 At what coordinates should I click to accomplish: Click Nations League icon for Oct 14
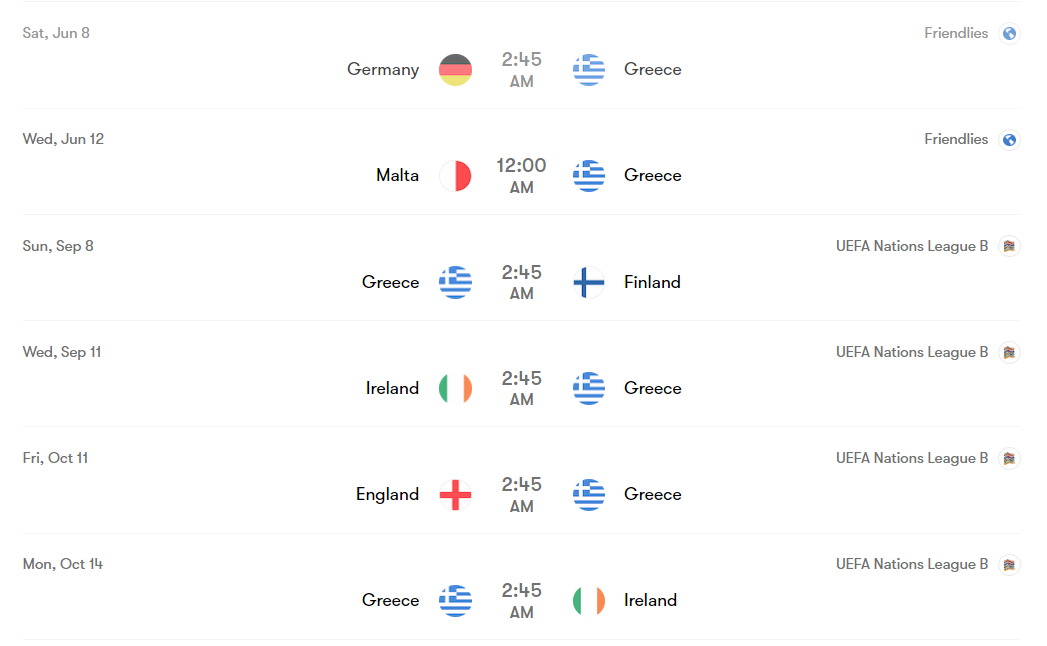(x=1009, y=564)
